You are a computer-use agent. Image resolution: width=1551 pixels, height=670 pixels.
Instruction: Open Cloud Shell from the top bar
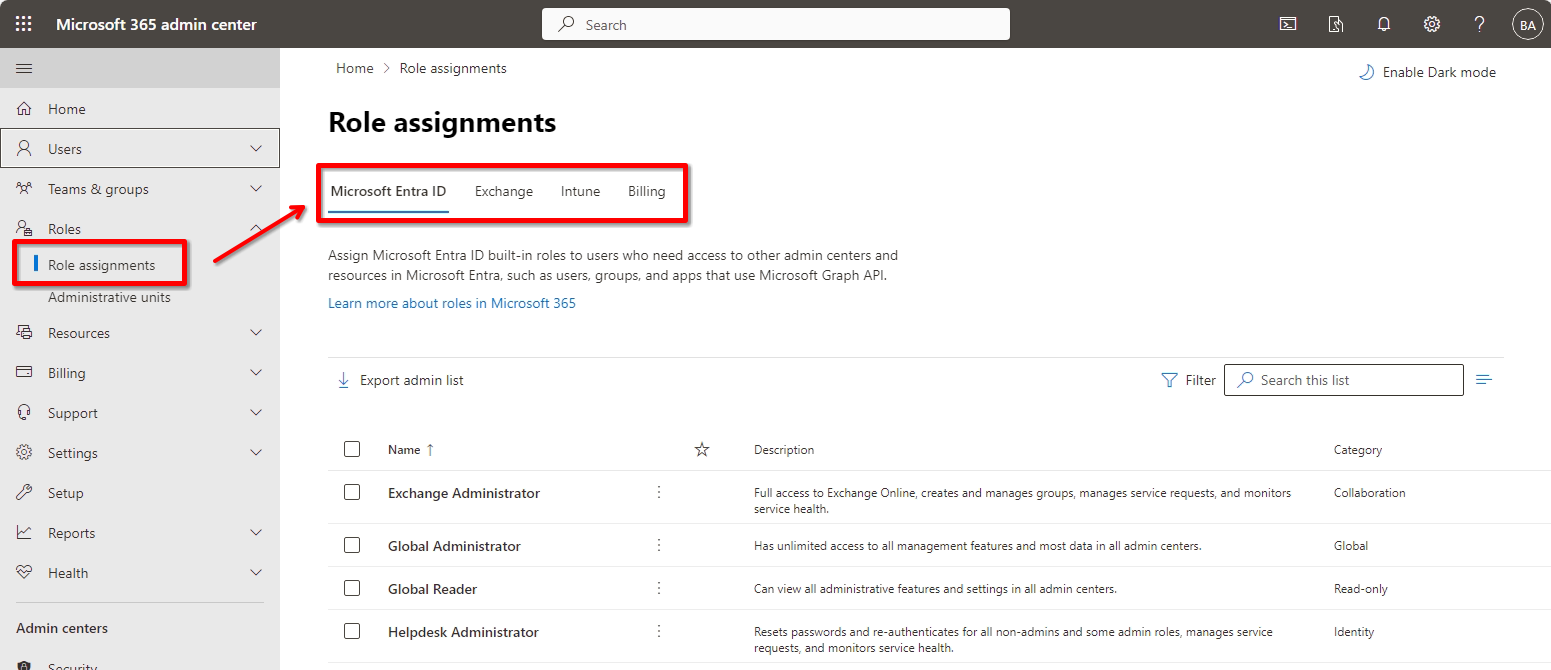pyautogui.click(x=1288, y=24)
